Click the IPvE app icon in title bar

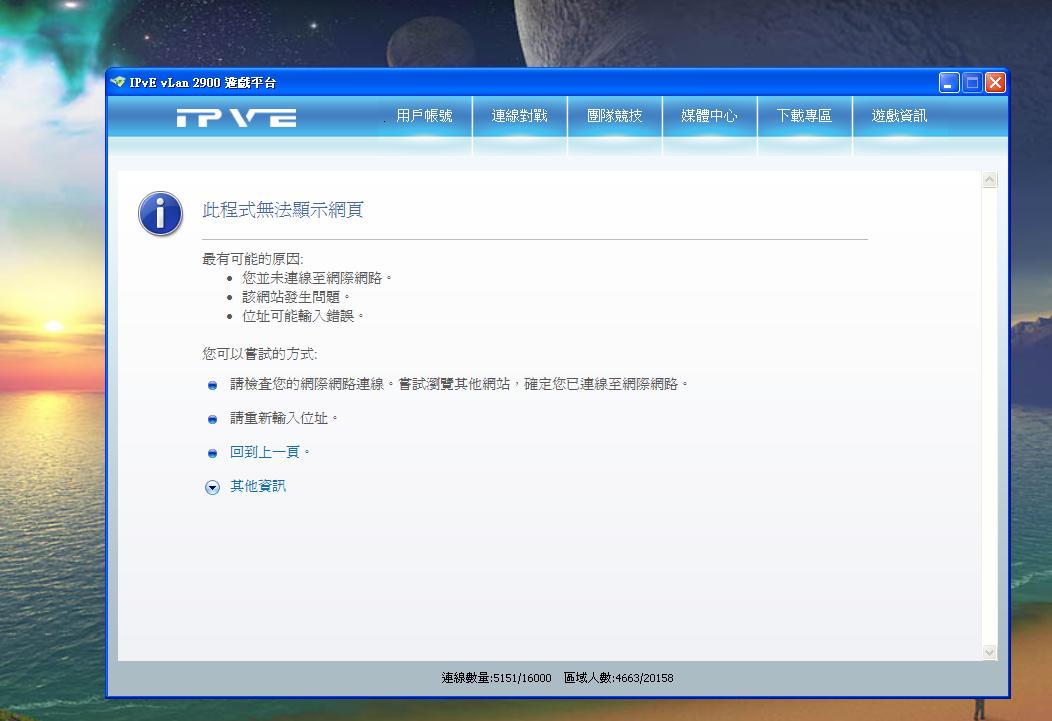pyautogui.click(x=119, y=83)
